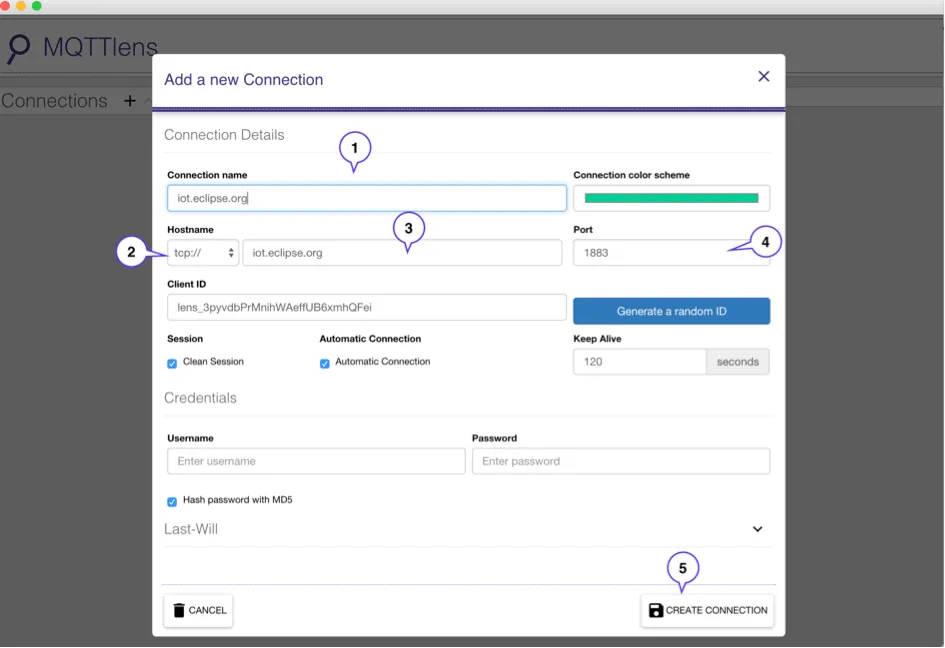Click the Connections heading in main window
Screen dimensions: 945x648
tap(54, 101)
